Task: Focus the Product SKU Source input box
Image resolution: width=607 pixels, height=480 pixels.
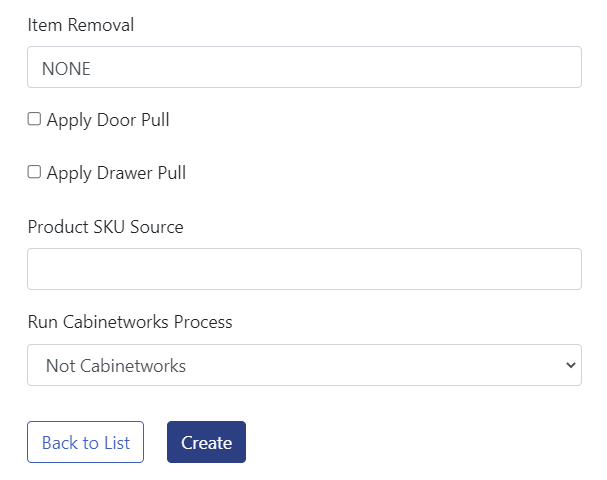Action: tap(304, 269)
